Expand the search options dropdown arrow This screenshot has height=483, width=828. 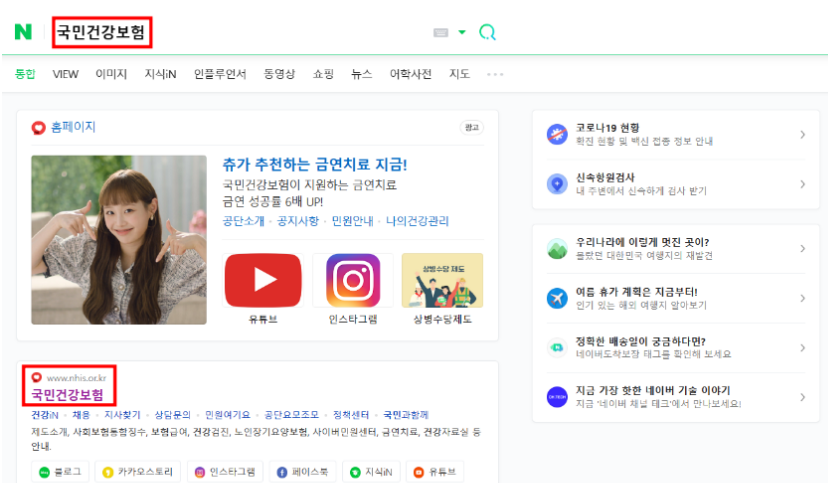[462, 32]
